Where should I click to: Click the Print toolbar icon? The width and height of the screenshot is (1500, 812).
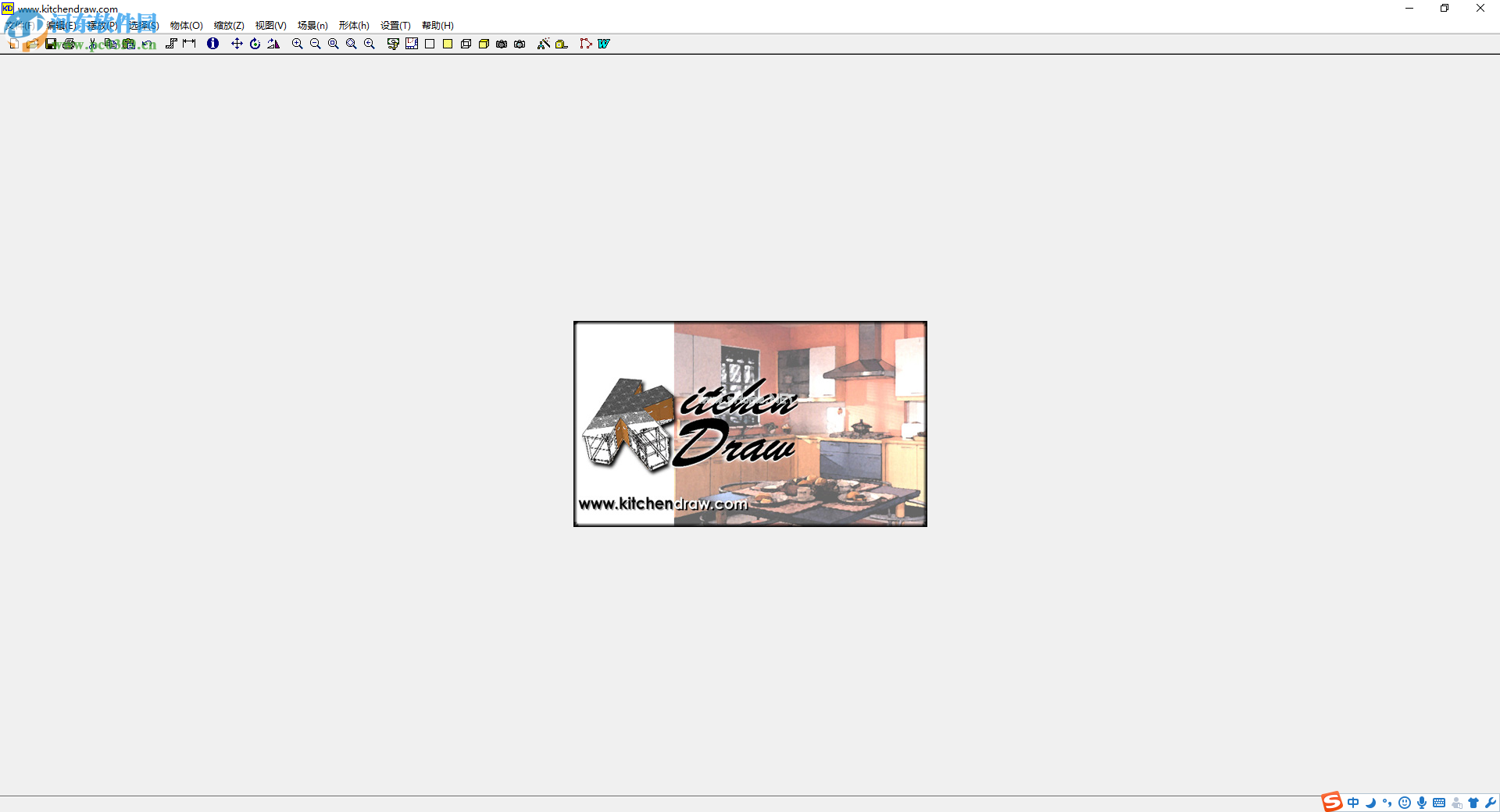[x=69, y=44]
